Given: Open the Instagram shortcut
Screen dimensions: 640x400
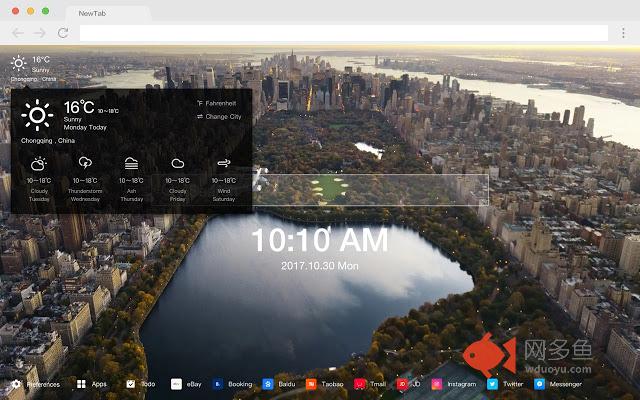Looking at the screenshot, I should 437,384.
